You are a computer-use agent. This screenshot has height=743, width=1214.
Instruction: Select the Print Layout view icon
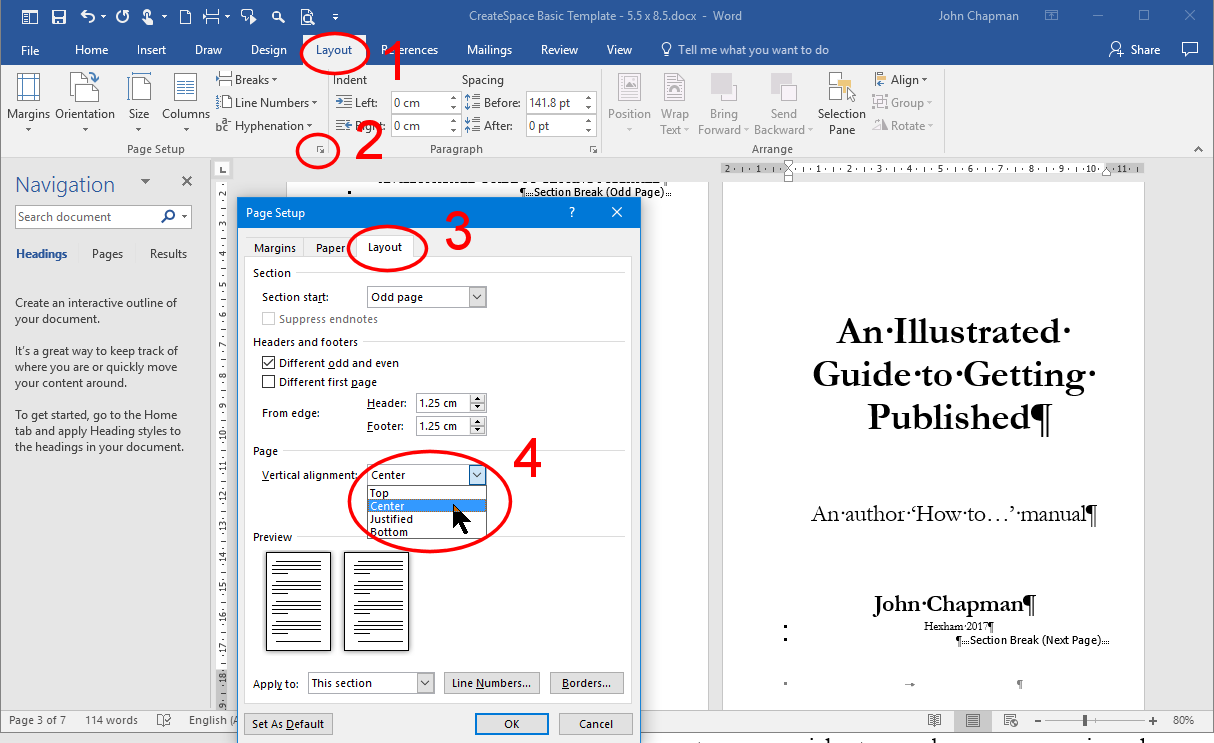point(971,720)
